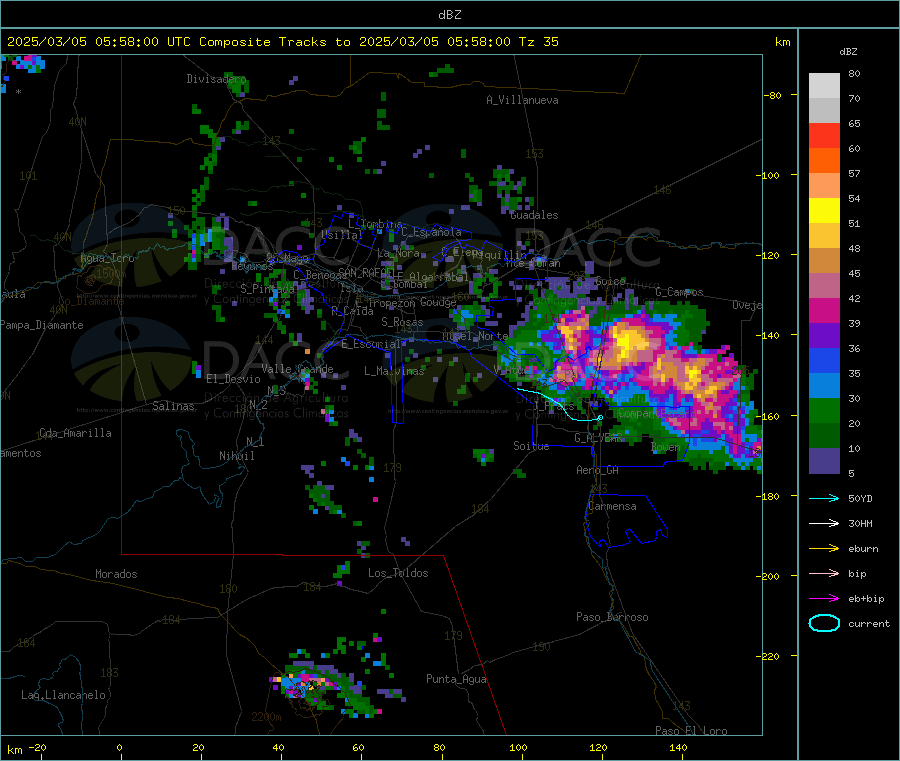Click the cyan 50YD arrow legend icon
This screenshot has width=900, height=761.
(824, 498)
